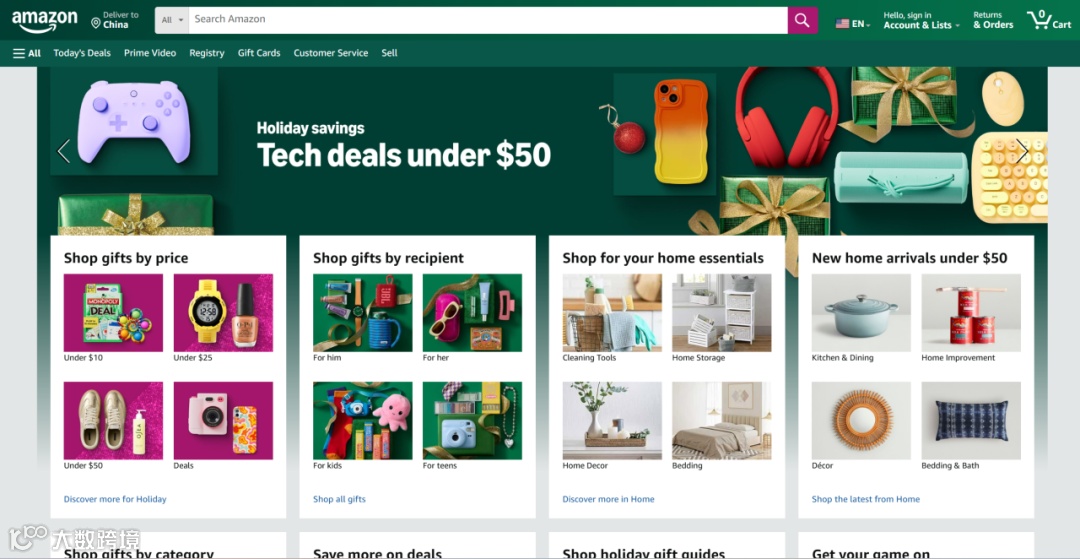Open Today's Deals in navigation bar

[x=82, y=53]
